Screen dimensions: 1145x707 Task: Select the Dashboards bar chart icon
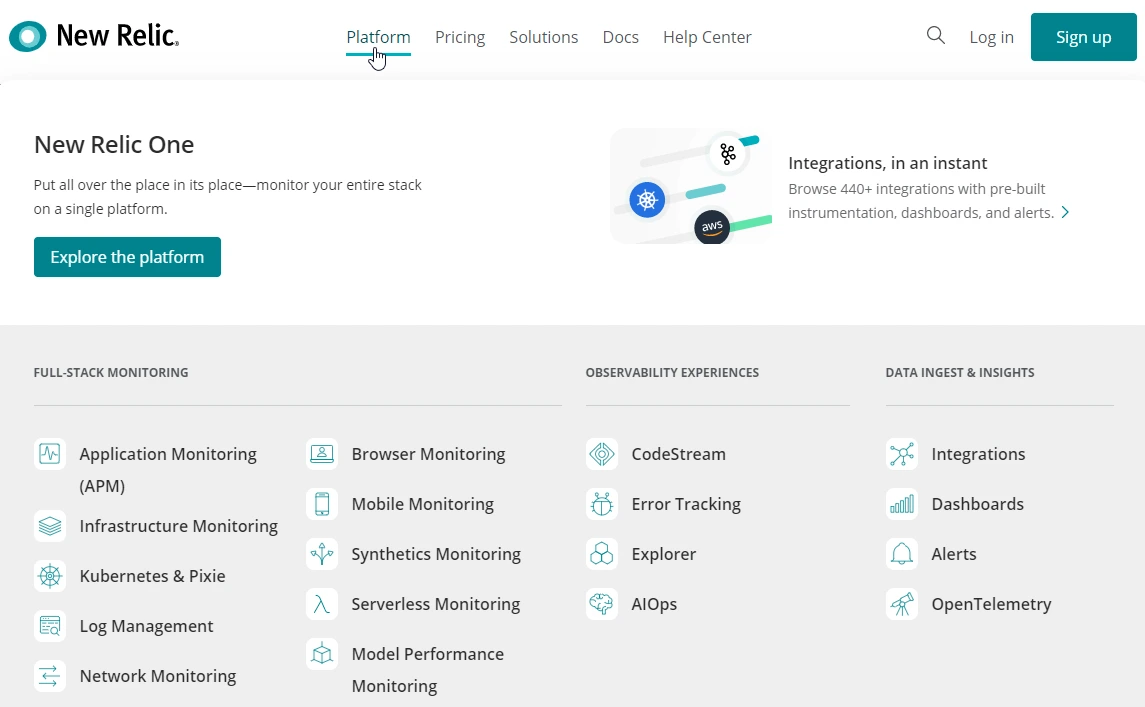901,504
